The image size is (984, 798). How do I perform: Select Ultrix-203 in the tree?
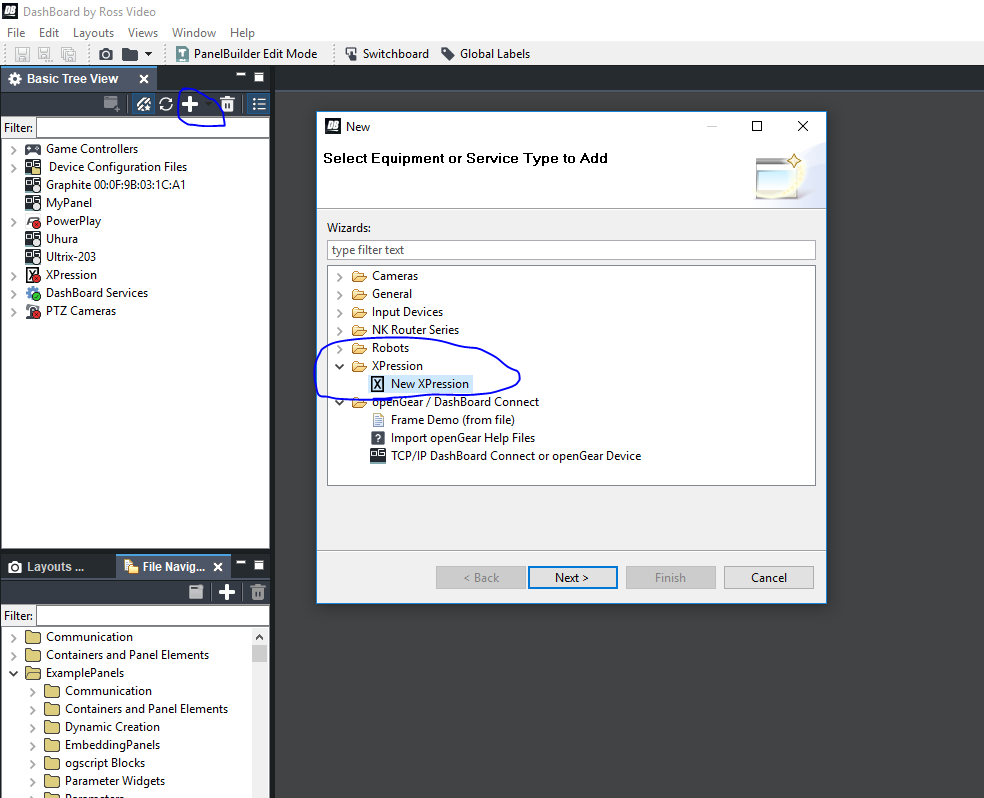pyautogui.click(x=70, y=257)
